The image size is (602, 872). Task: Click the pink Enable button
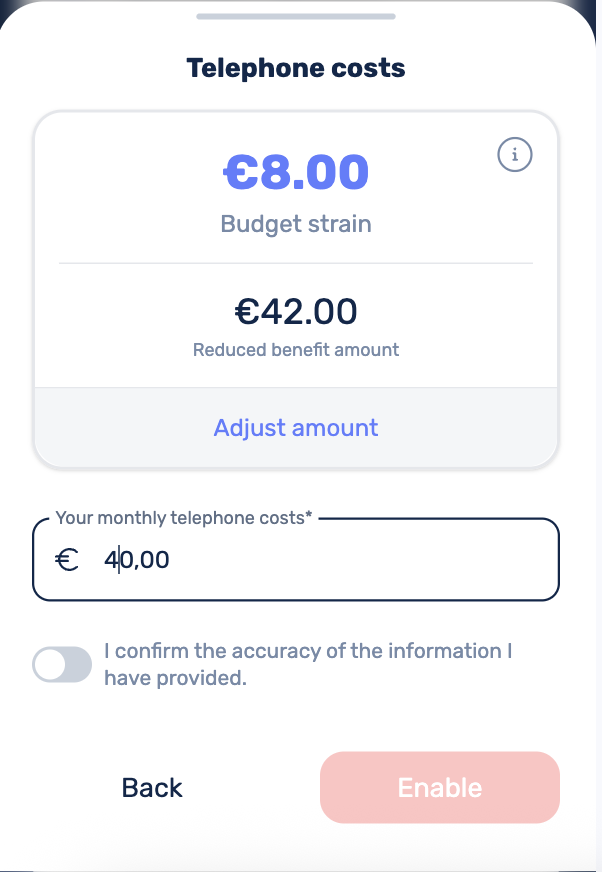[x=440, y=787]
